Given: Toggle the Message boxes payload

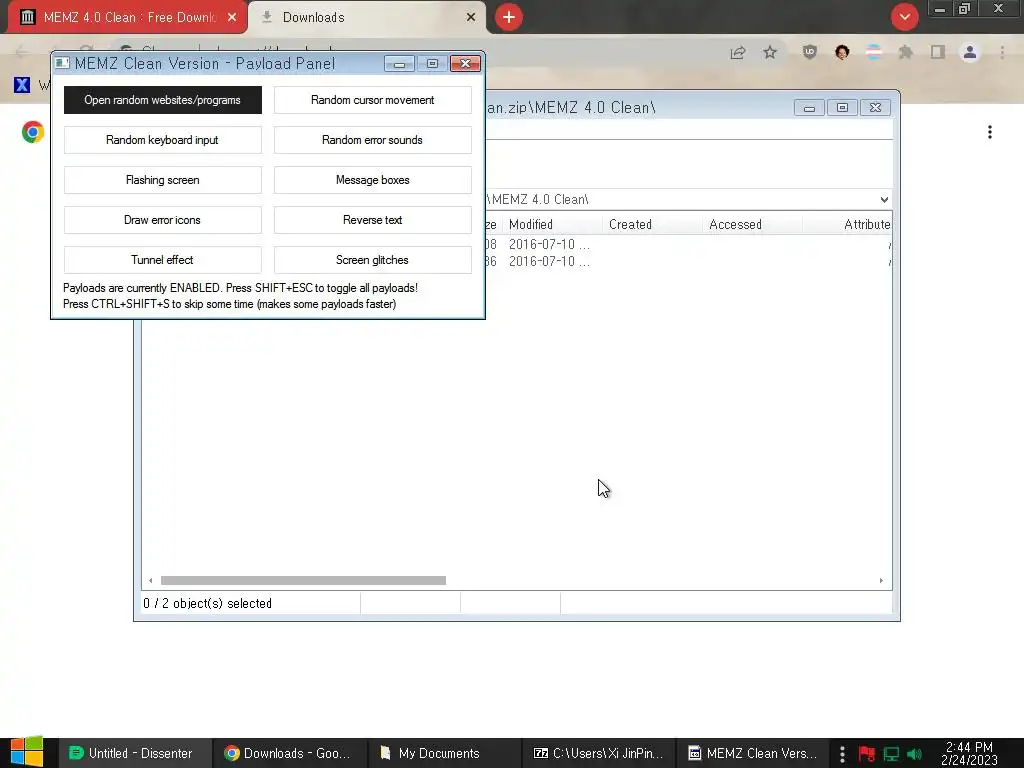Looking at the screenshot, I should pyautogui.click(x=372, y=180).
